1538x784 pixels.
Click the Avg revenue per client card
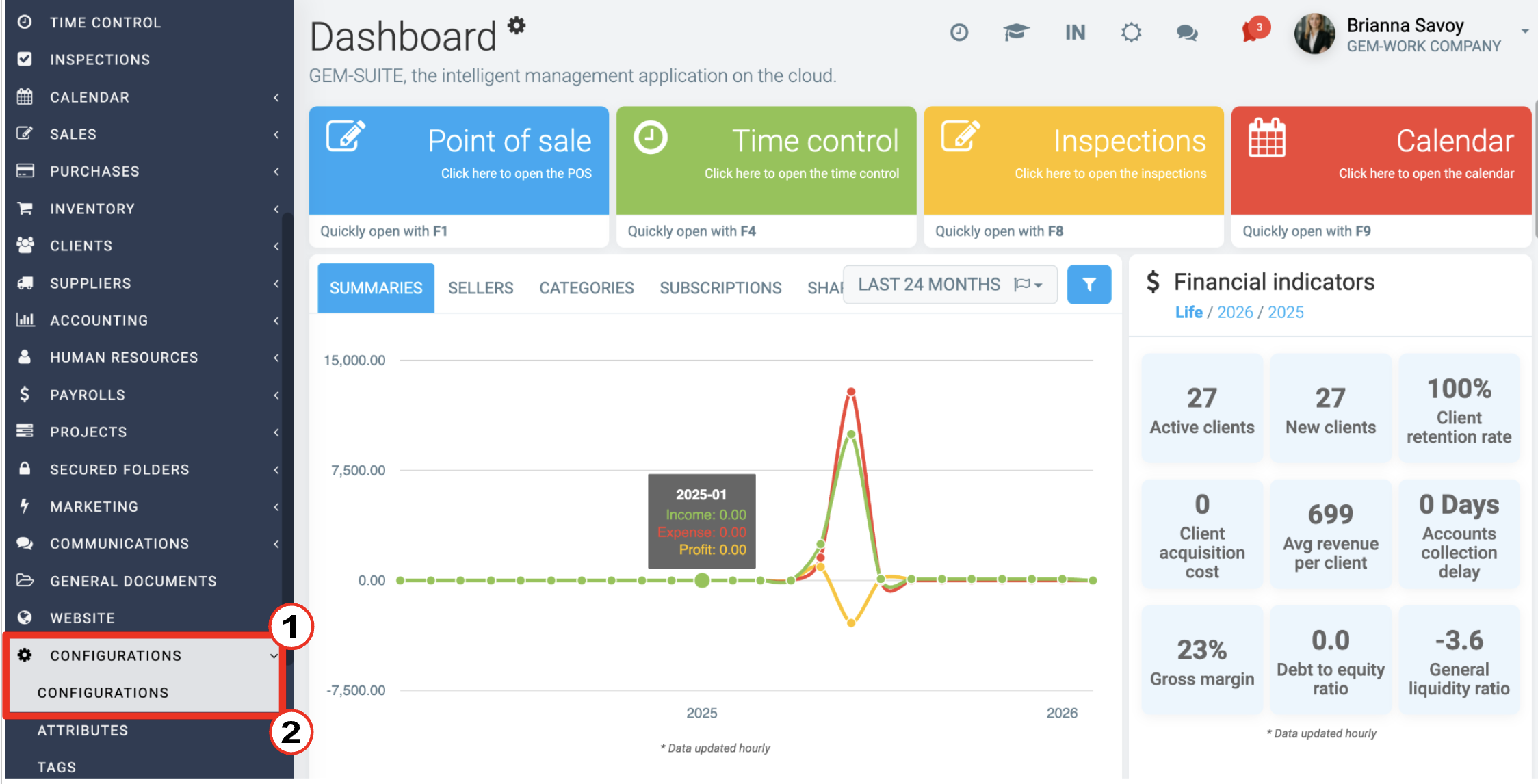(1331, 534)
